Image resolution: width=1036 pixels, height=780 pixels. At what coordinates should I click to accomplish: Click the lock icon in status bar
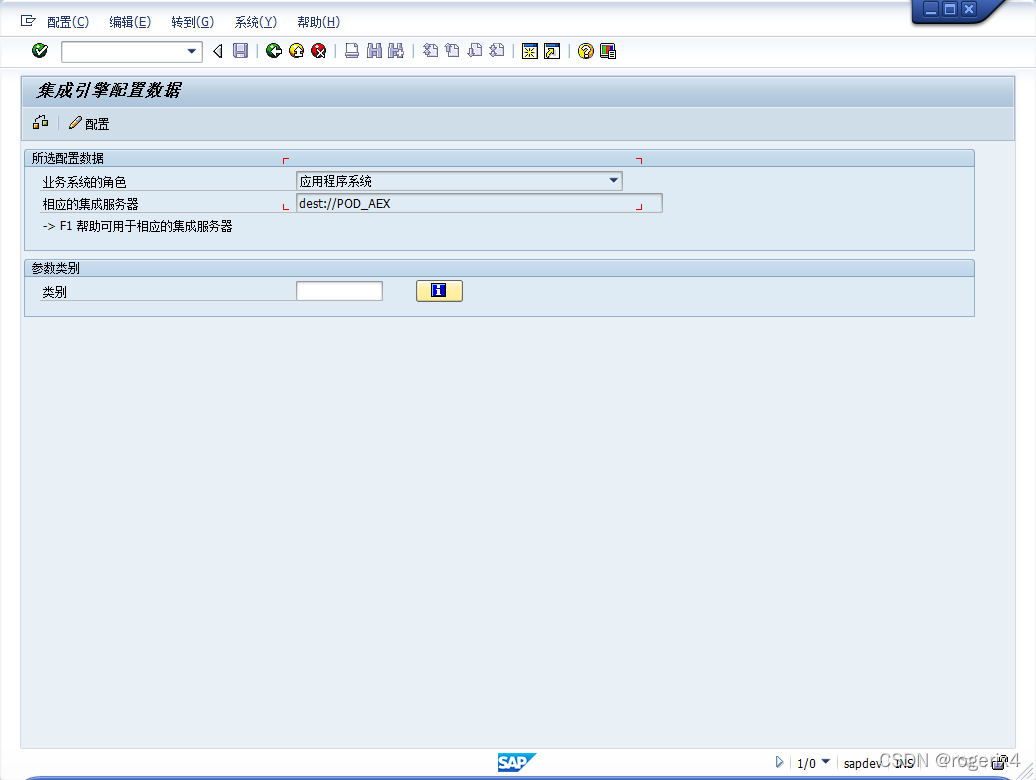coord(1000,762)
